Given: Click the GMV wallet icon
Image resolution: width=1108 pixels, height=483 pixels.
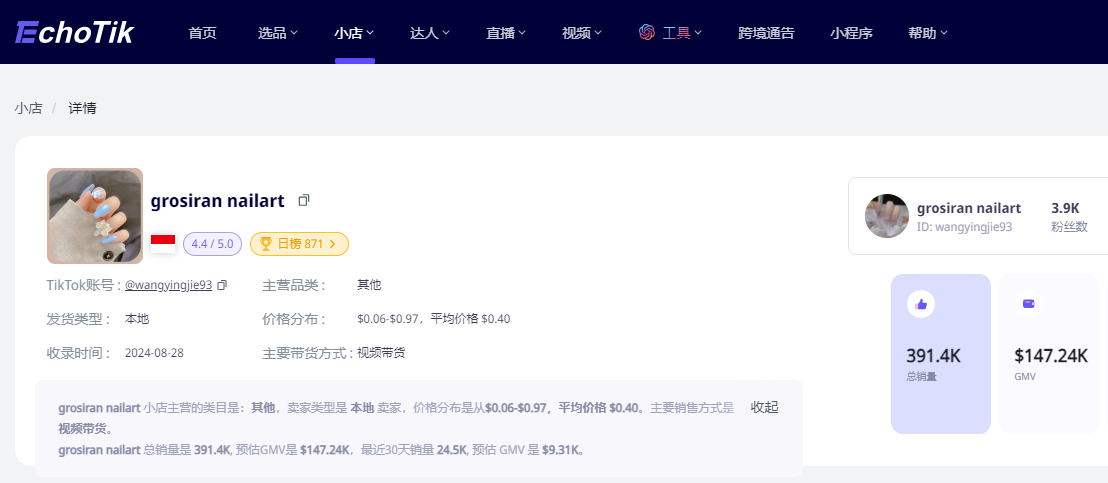Looking at the screenshot, I should pos(1028,304).
